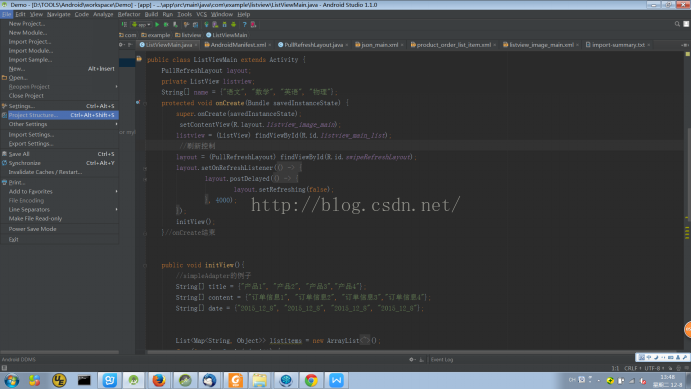Switch to product_order_list_item.xml tab
Viewport: 692px width, 389px height.
[x=453, y=45]
